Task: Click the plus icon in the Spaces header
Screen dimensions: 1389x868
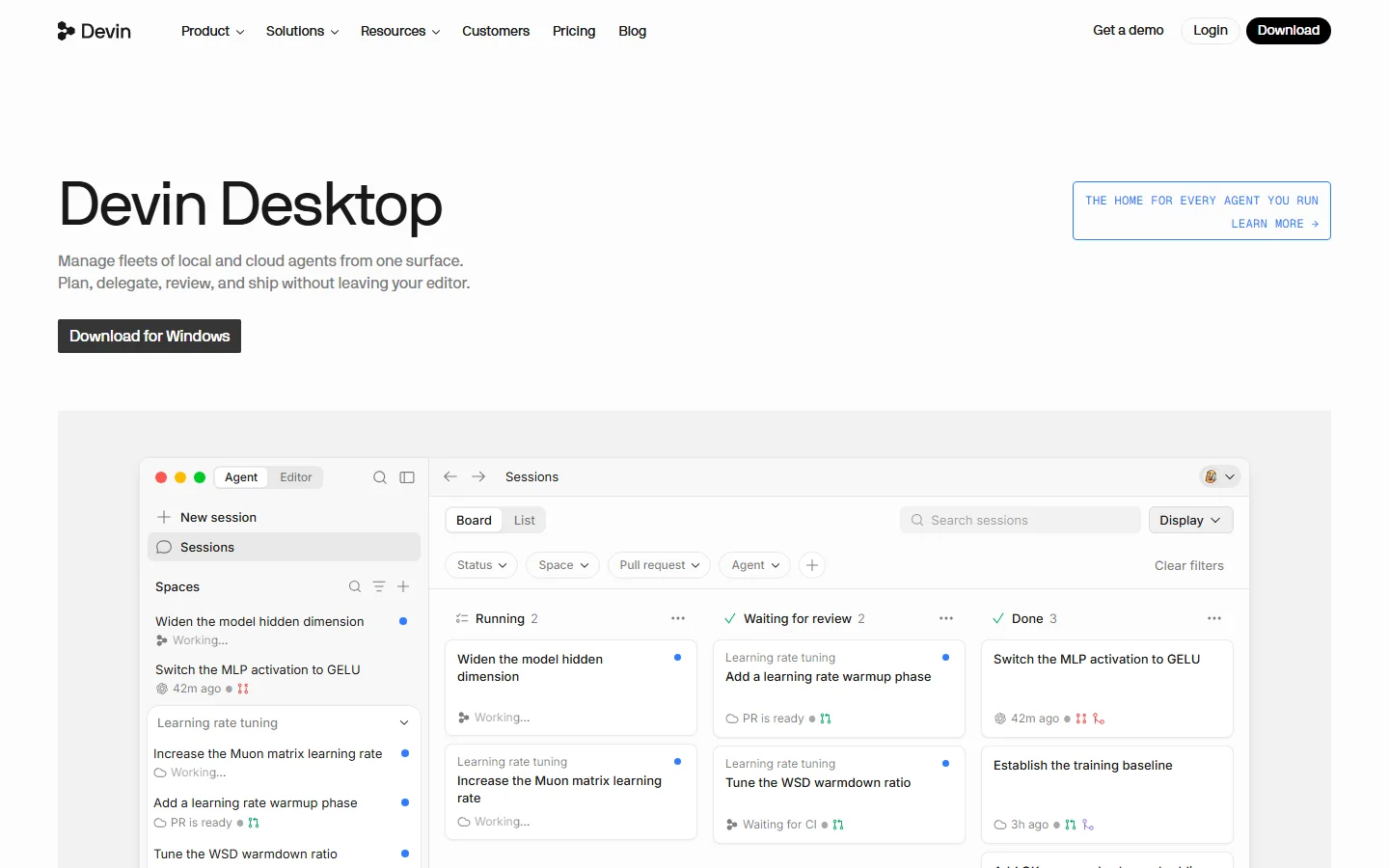Action: point(403,586)
